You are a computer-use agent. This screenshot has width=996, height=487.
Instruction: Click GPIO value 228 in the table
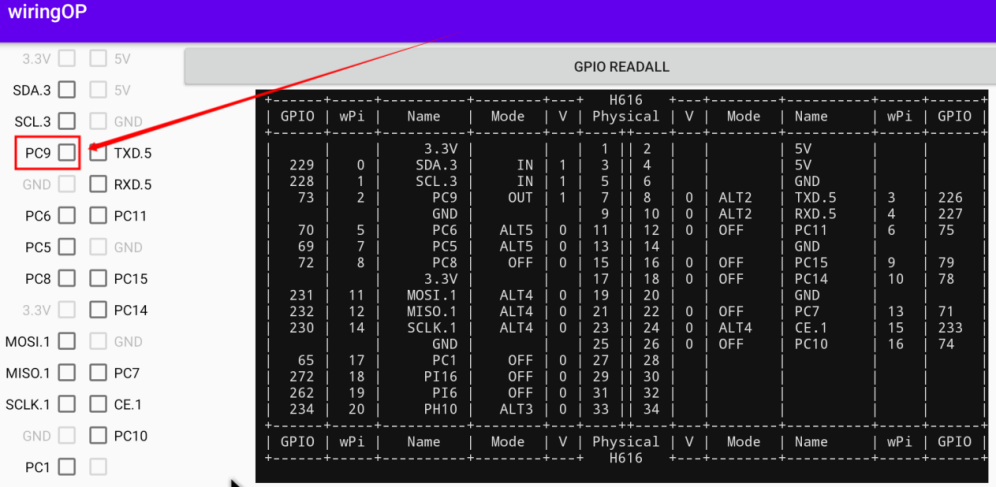click(x=302, y=182)
